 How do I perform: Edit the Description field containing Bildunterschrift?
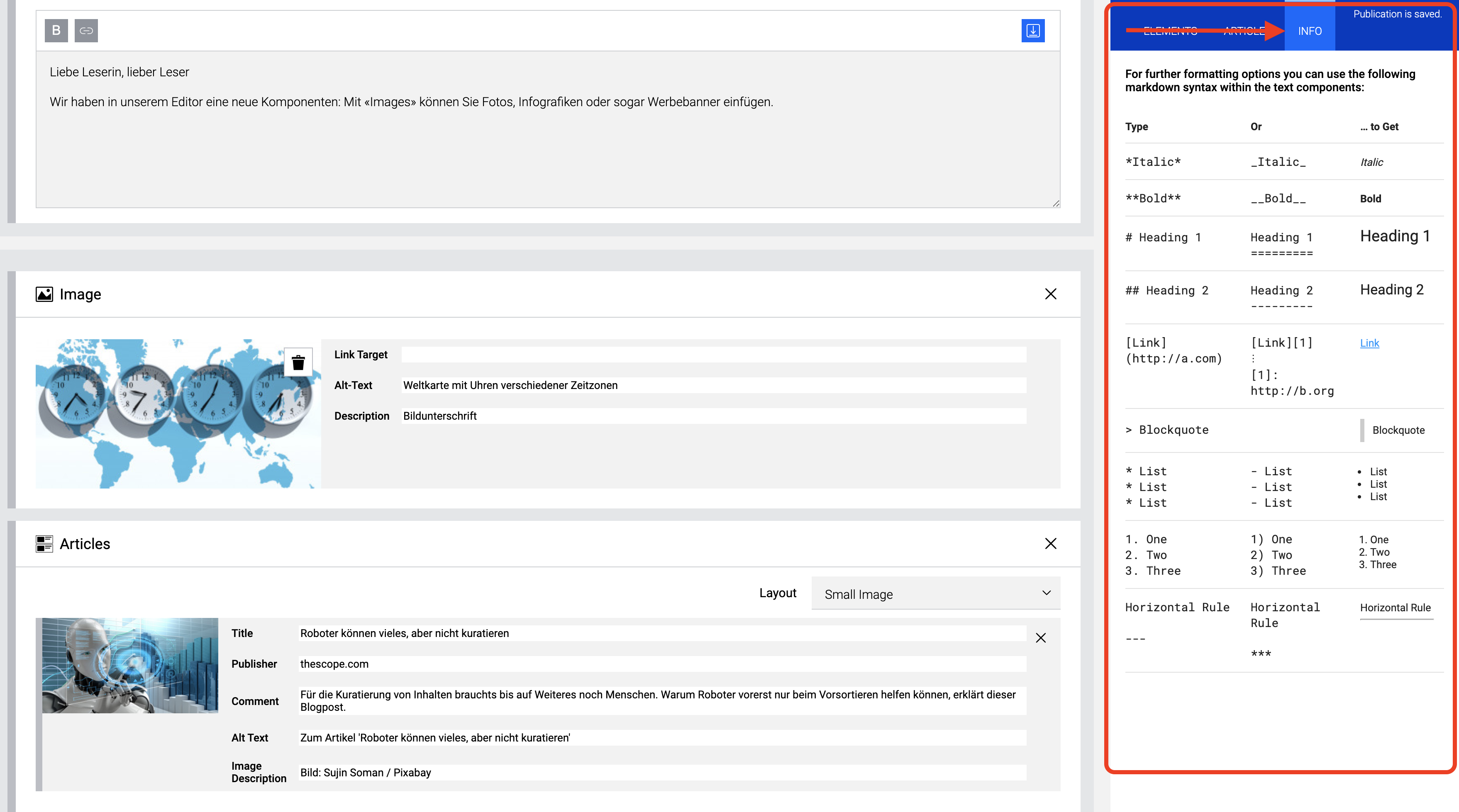coord(714,416)
